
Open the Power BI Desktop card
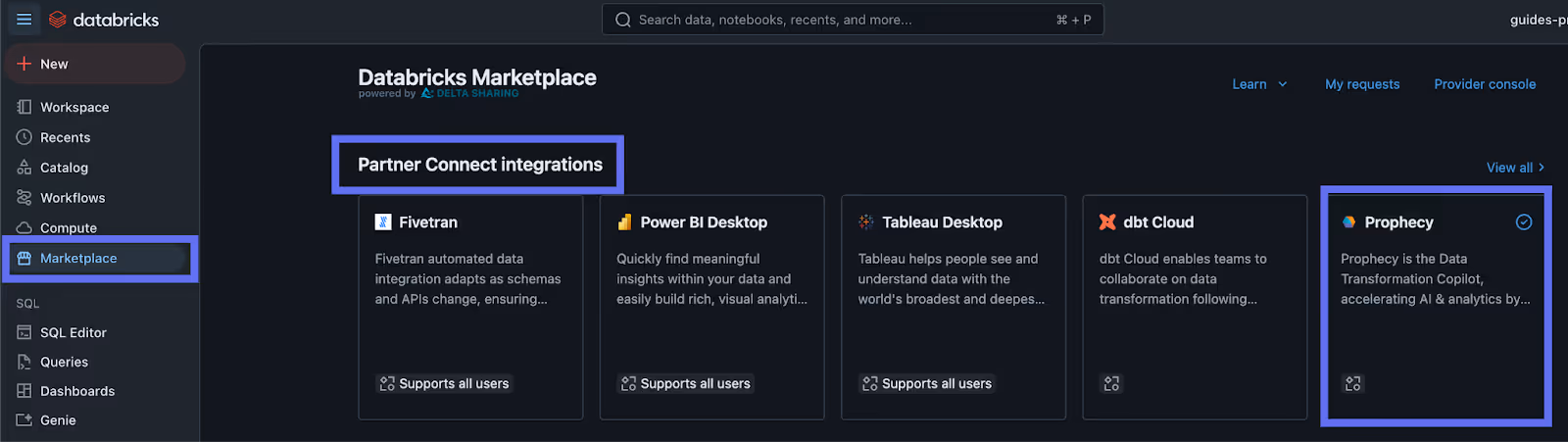coord(711,308)
